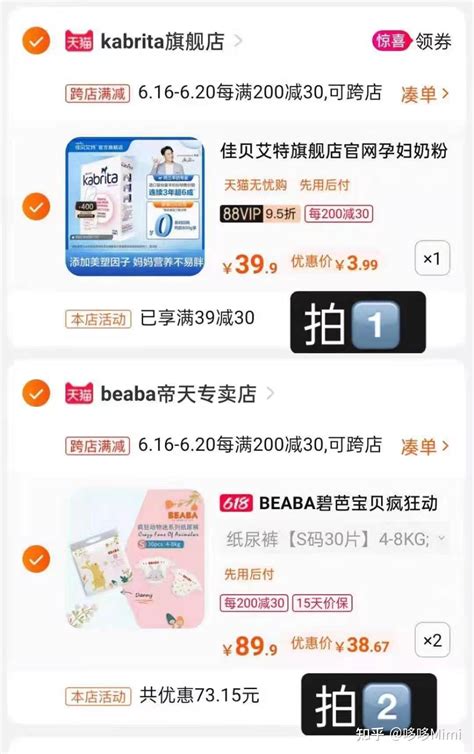
Task: Expand the 纸尿裤 S码30片 spec dropdown
Action: coord(336,539)
